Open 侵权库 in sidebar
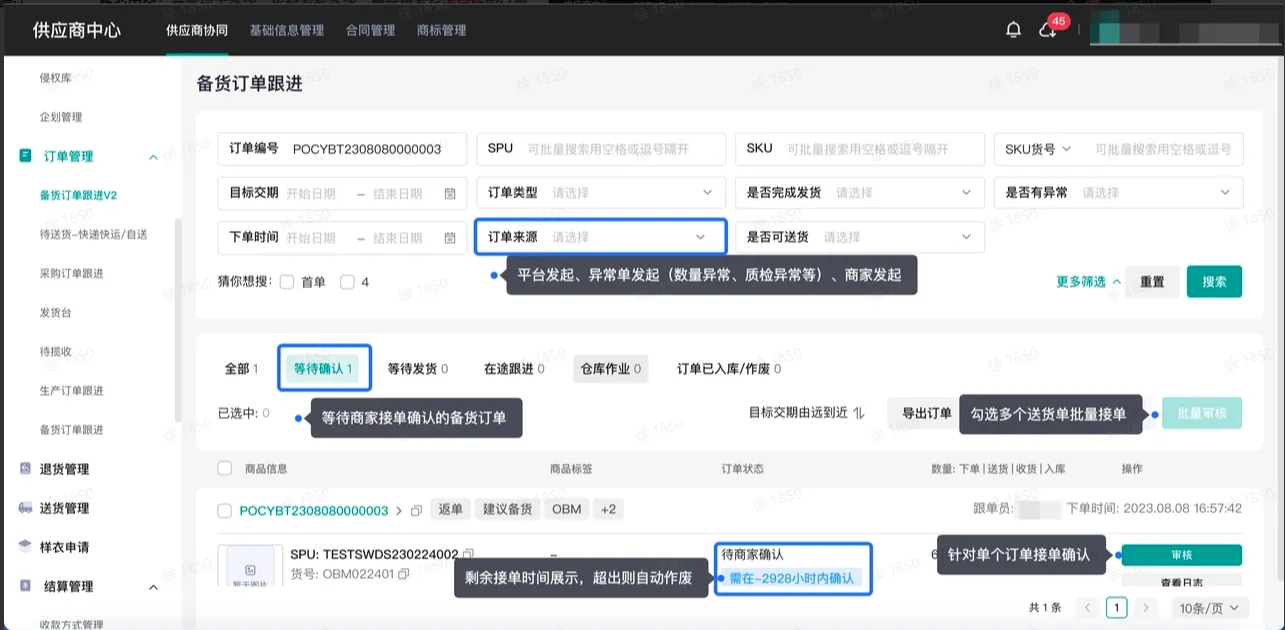 (x=55, y=78)
